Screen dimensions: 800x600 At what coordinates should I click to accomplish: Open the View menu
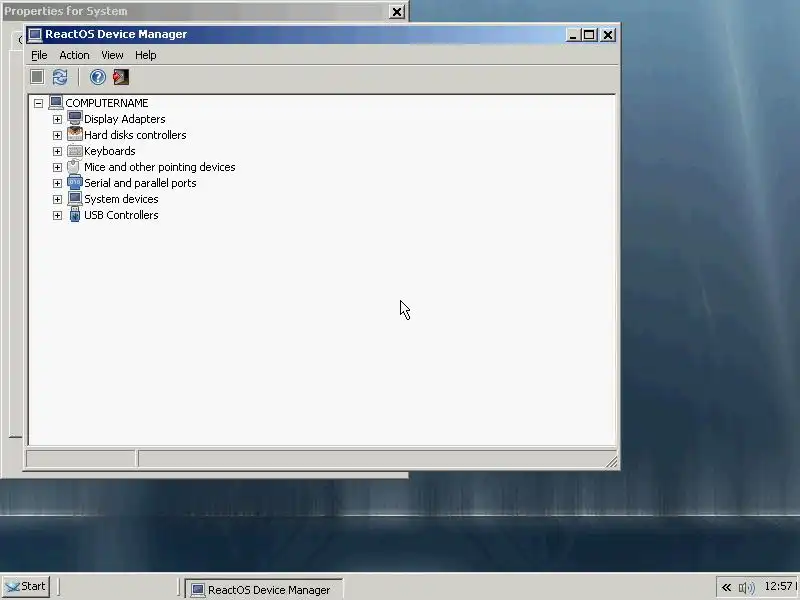(112, 55)
